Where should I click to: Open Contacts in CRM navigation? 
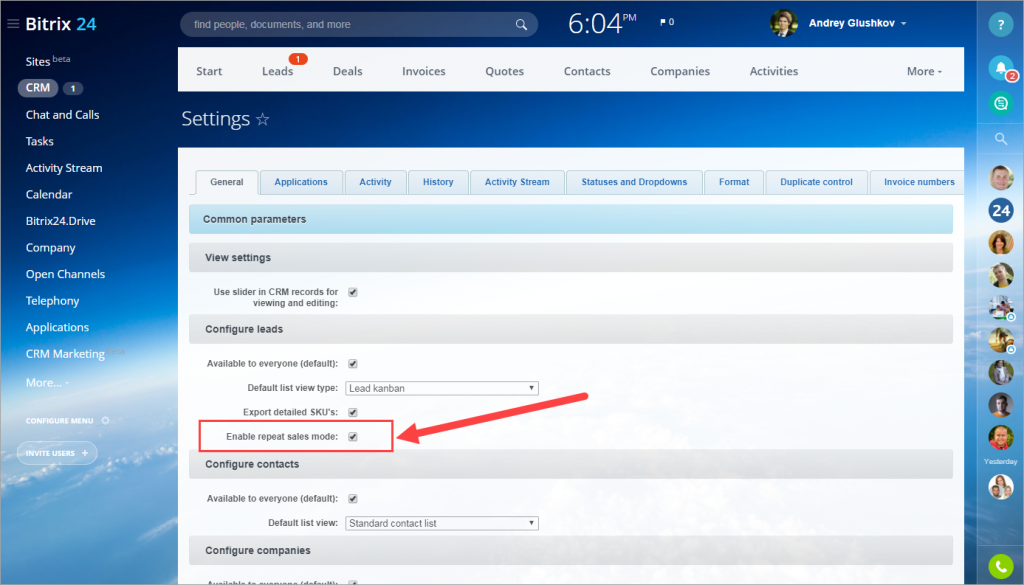[x=587, y=71]
